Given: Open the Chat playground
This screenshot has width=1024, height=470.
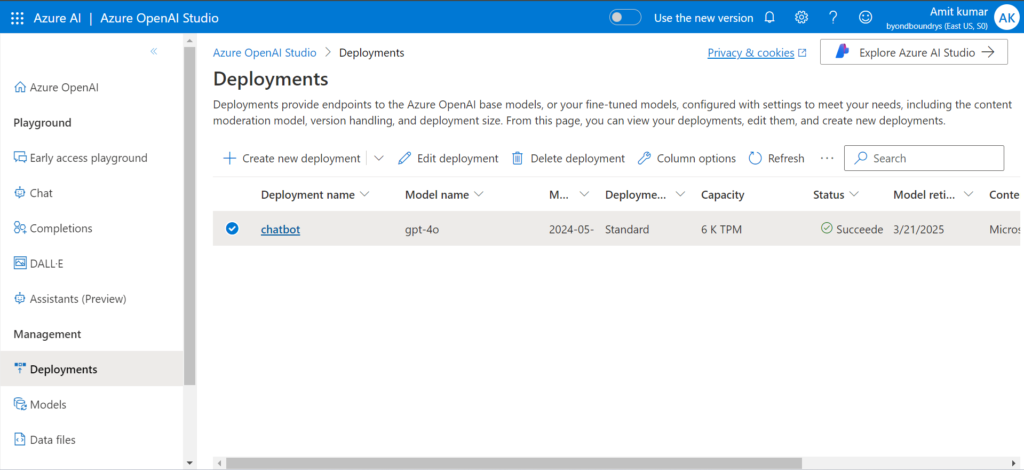Looking at the screenshot, I should pyautogui.click(x=33, y=193).
